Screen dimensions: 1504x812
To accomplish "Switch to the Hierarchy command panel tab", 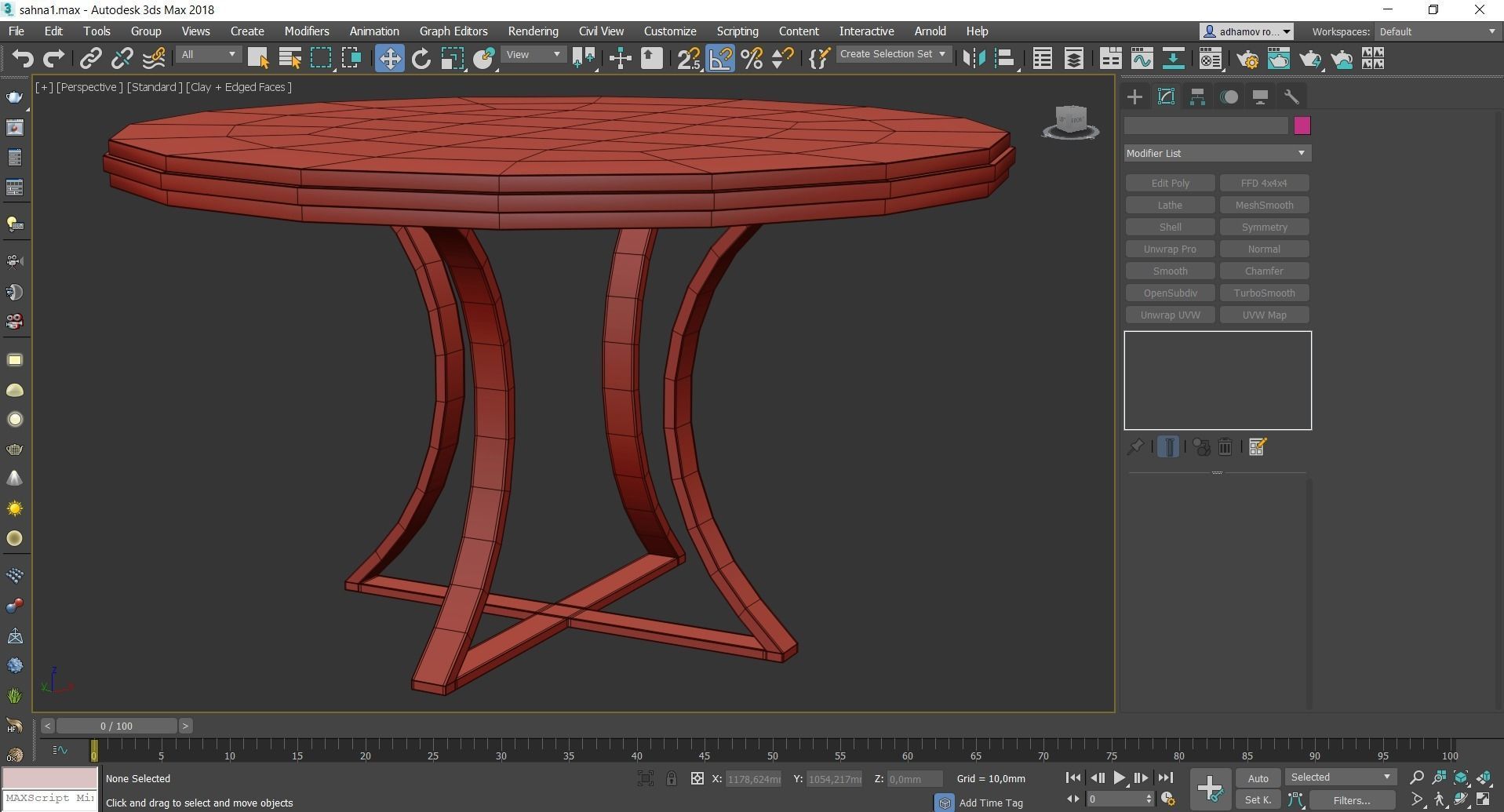I will point(1197,96).
